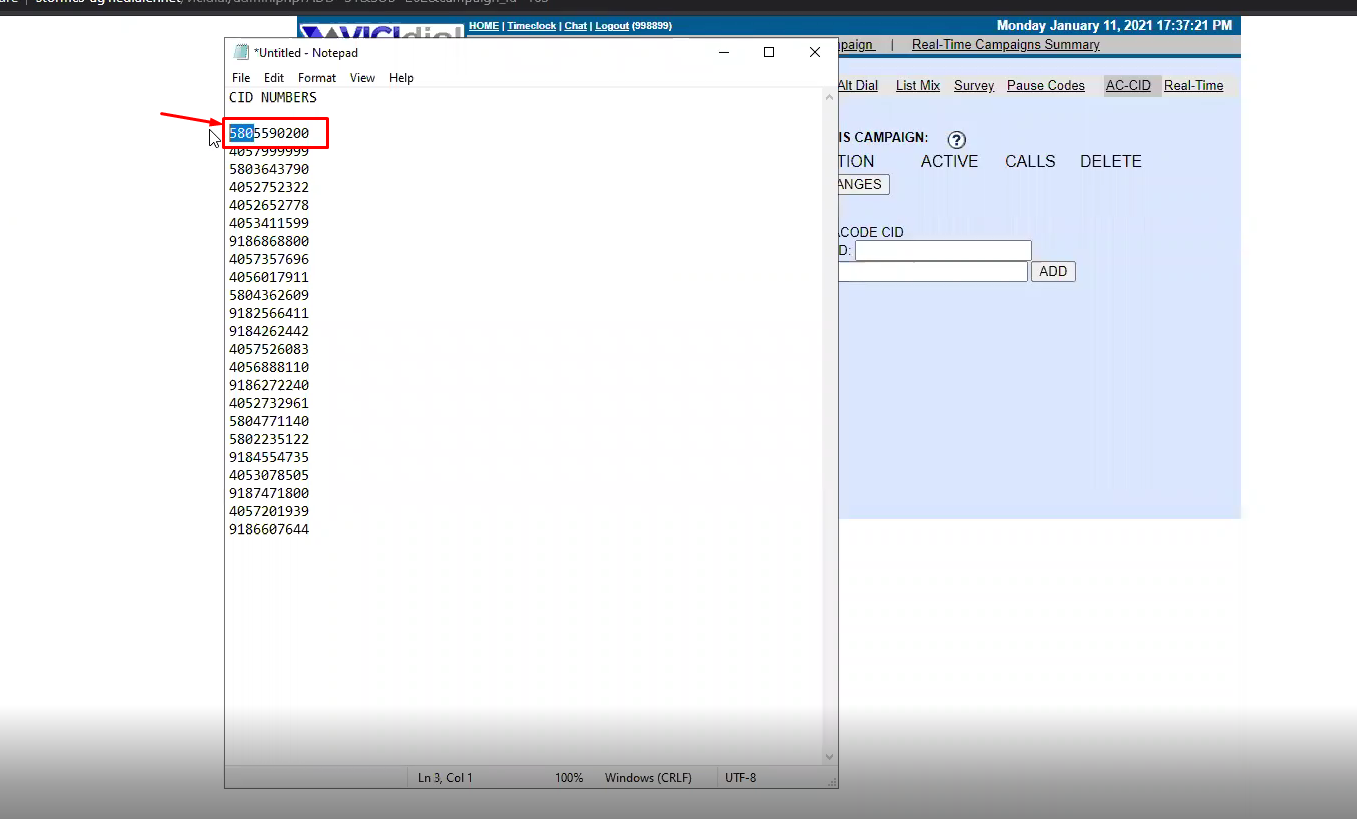The image size is (1357, 819).
Task: Click the ADD button
Action: pos(1053,271)
